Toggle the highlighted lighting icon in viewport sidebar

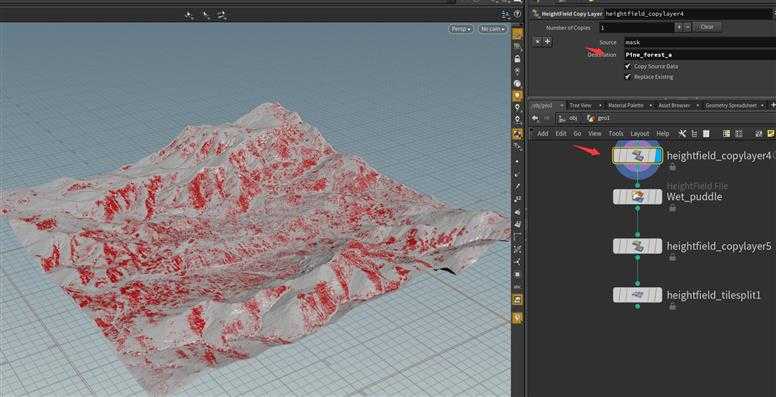(518, 95)
